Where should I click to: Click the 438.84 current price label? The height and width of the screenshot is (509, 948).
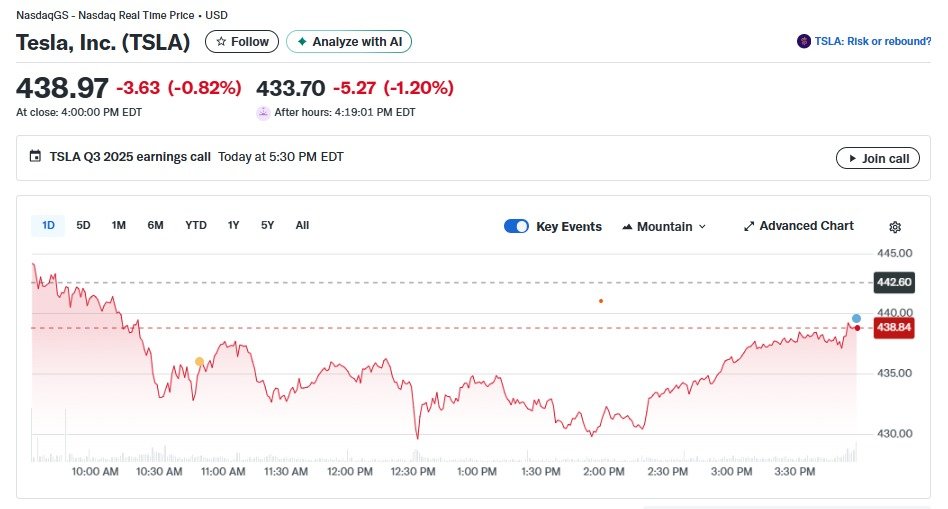click(893, 327)
